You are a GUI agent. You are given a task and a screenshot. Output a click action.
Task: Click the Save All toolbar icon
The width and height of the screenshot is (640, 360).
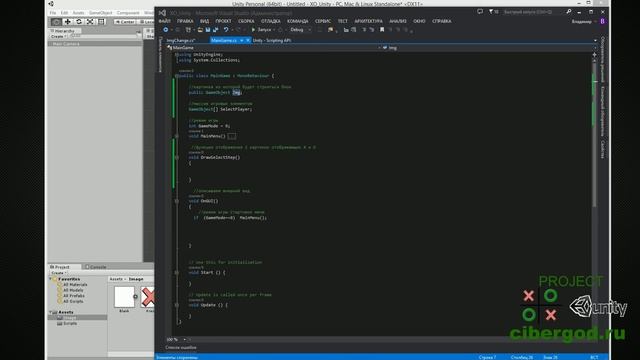click(216, 30)
